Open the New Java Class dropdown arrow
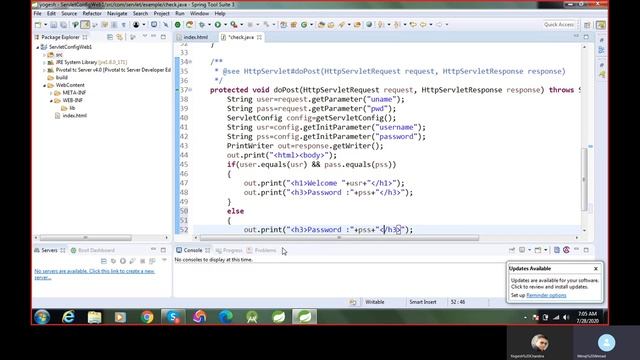The width and height of the screenshot is (640, 360). coord(311,25)
